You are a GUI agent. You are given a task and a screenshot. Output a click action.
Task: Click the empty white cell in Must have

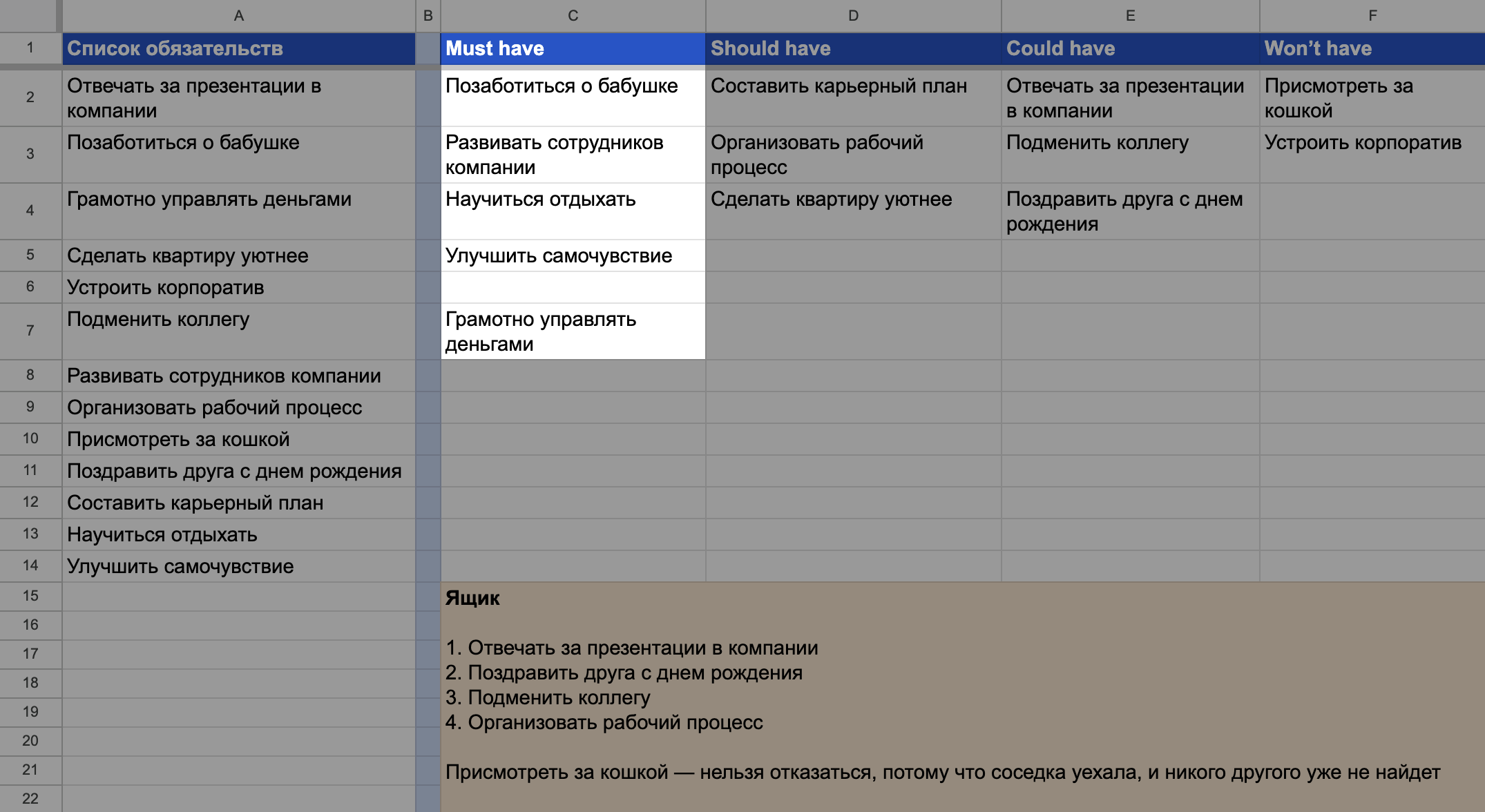[x=573, y=287]
